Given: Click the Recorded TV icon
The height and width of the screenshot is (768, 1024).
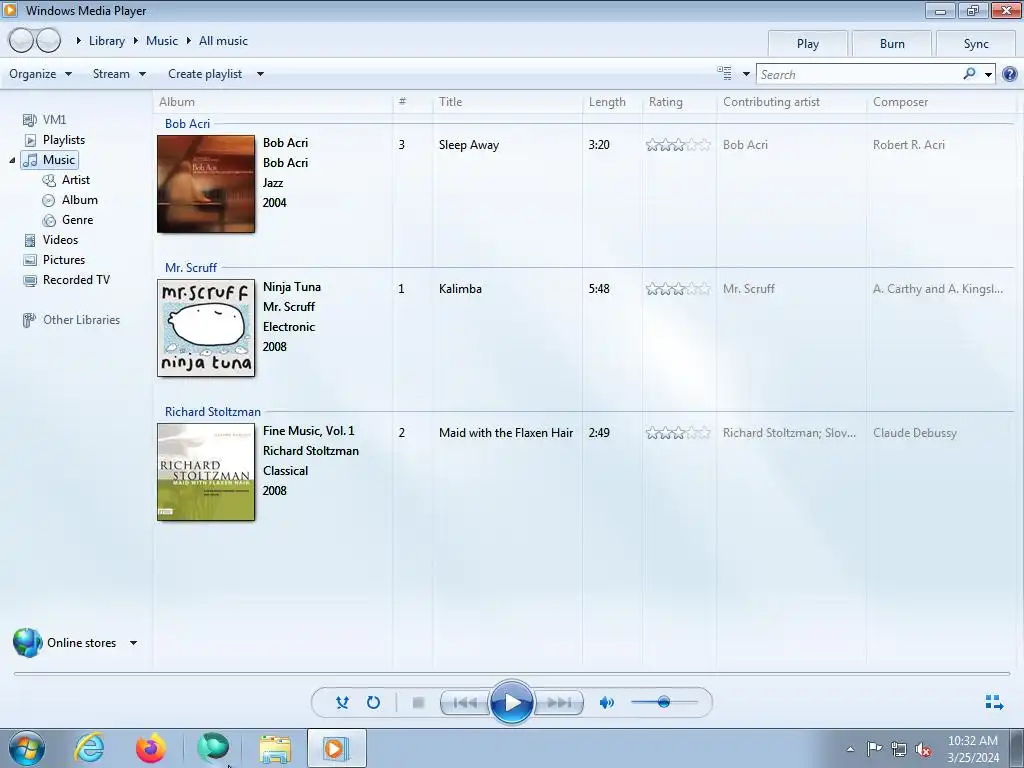Looking at the screenshot, I should click(30, 280).
